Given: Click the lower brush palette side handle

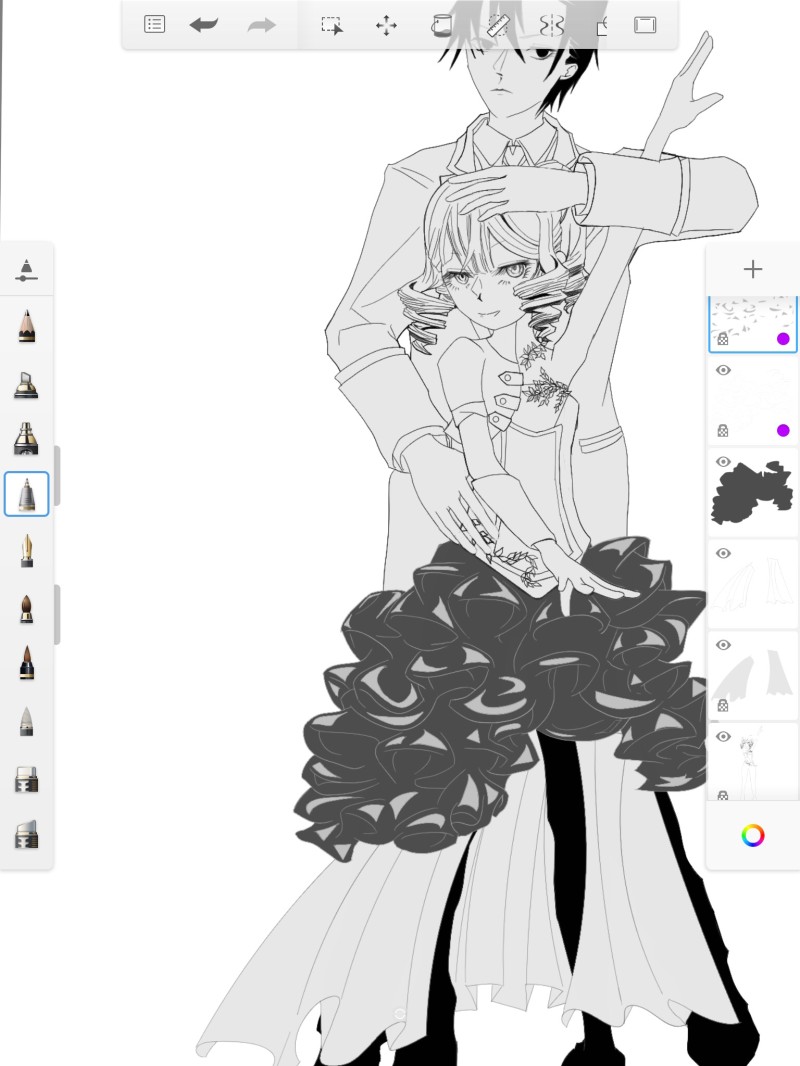Looking at the screenshot, I should (x=57, y=615).
